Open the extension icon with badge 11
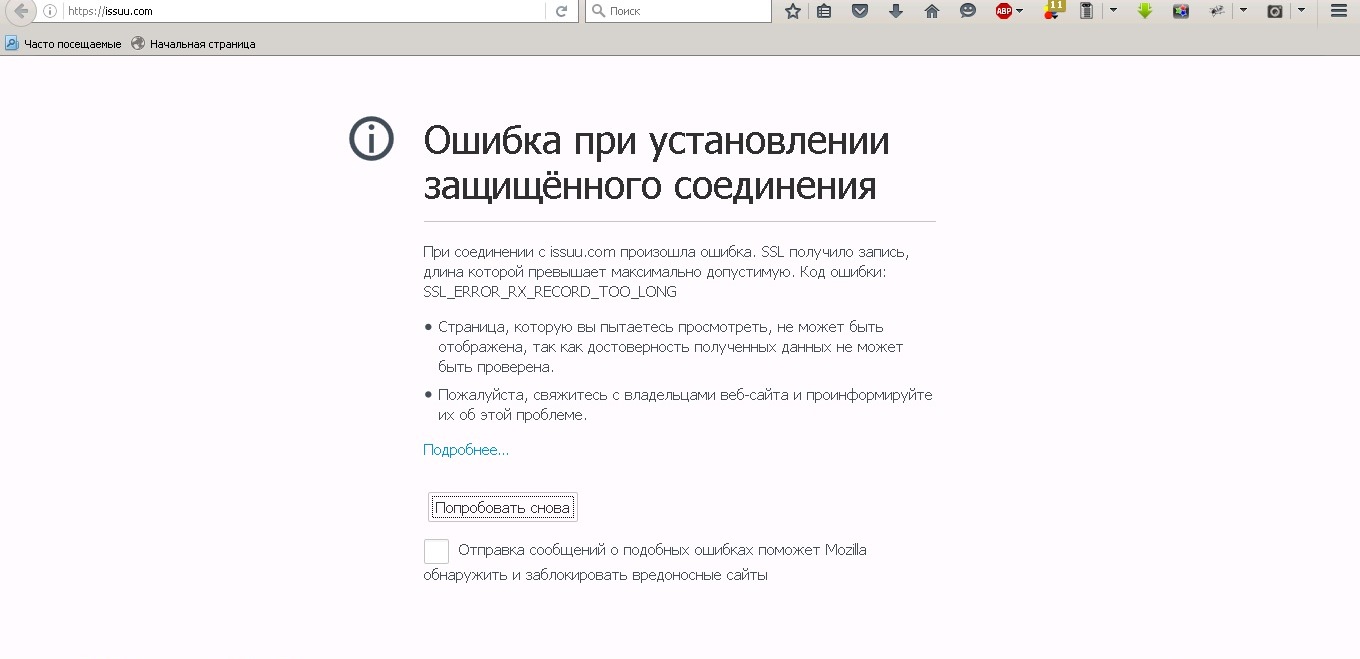This screenshot has height=659, width=1360. pyautogui.click(x=1053, y=11)
